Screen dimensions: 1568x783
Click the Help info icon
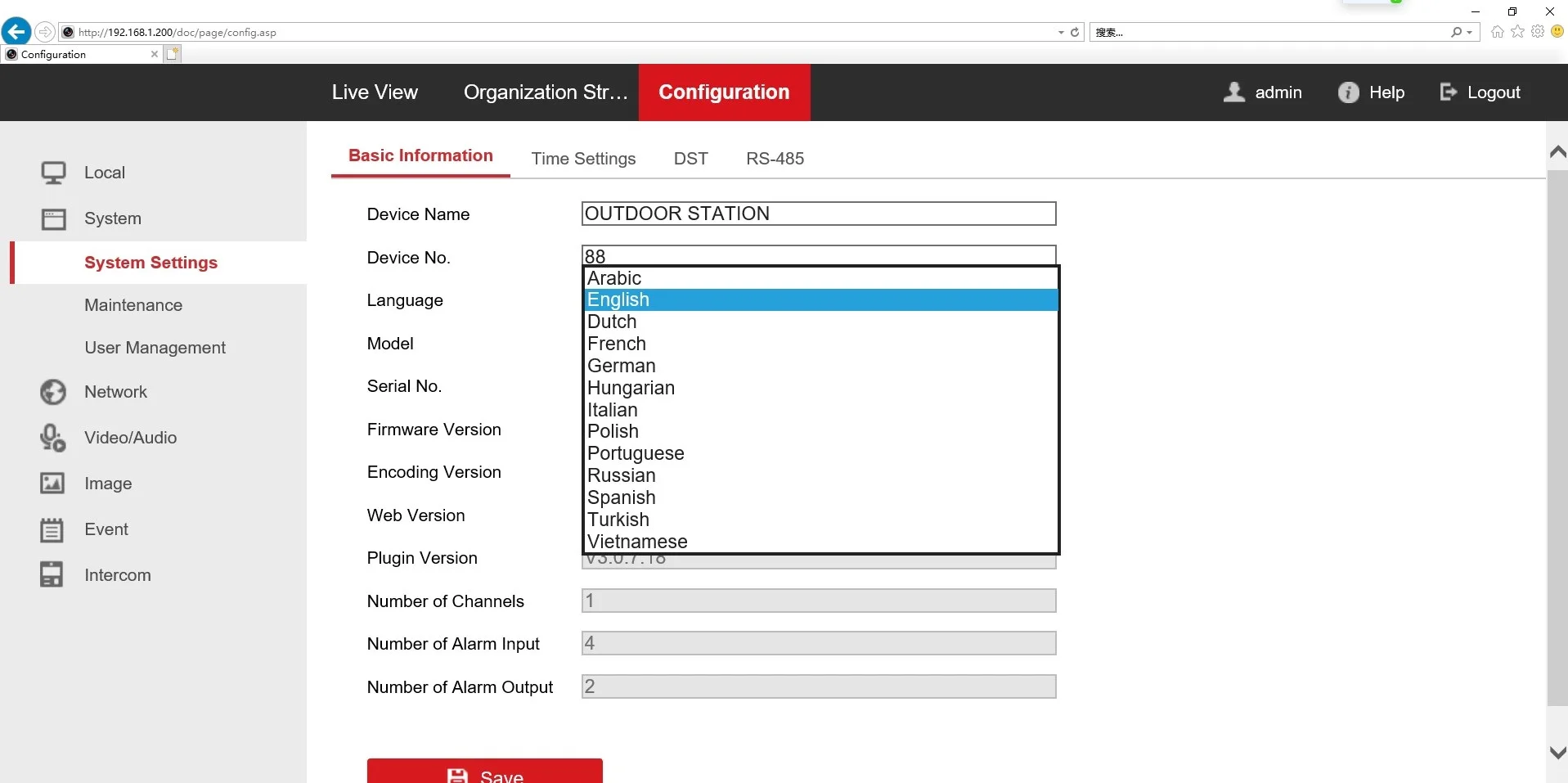1349,92
